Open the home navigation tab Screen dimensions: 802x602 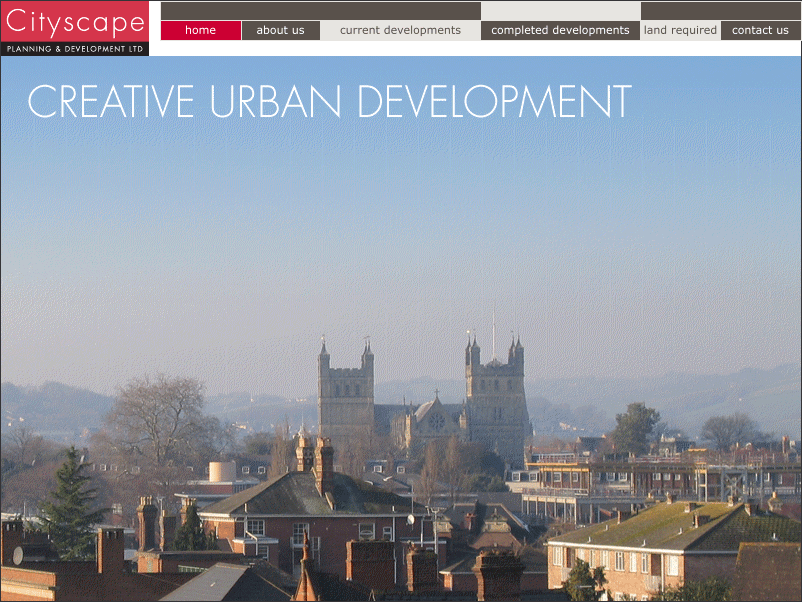200,30
